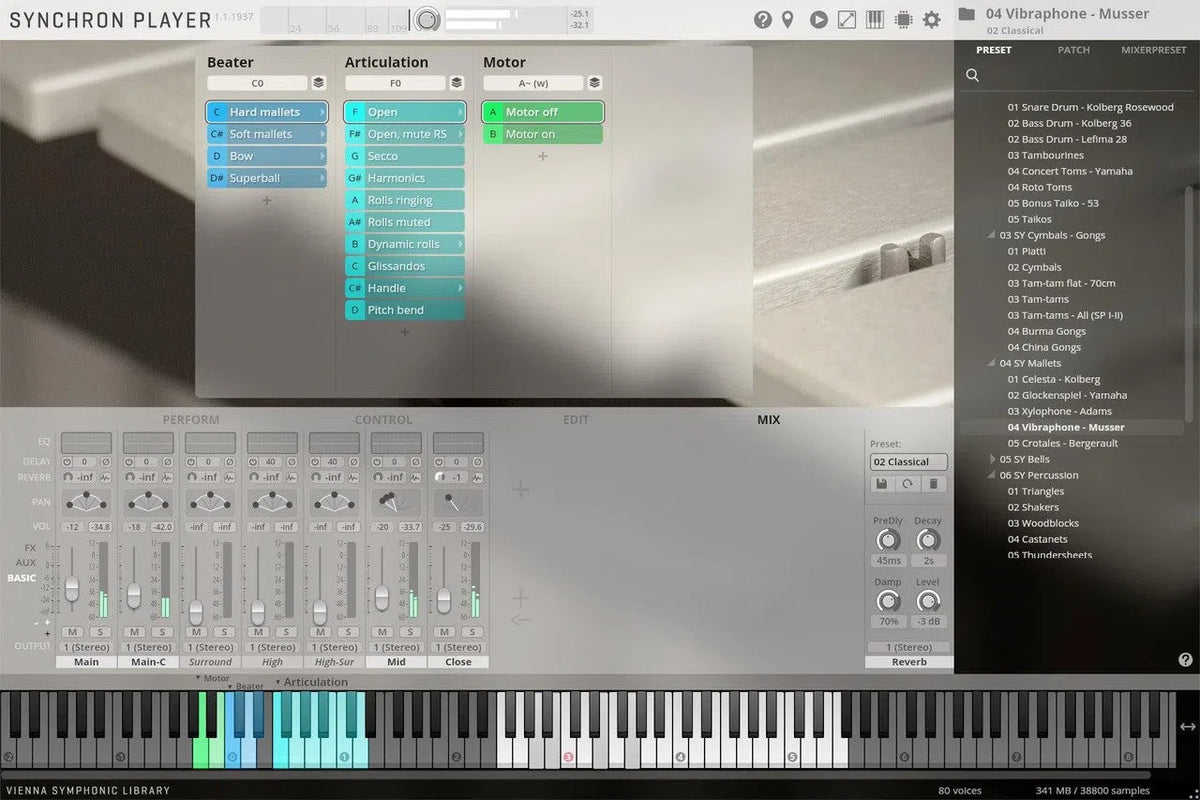Select the Motor on option
The image size is (1200, 800).
pos(542,134)
